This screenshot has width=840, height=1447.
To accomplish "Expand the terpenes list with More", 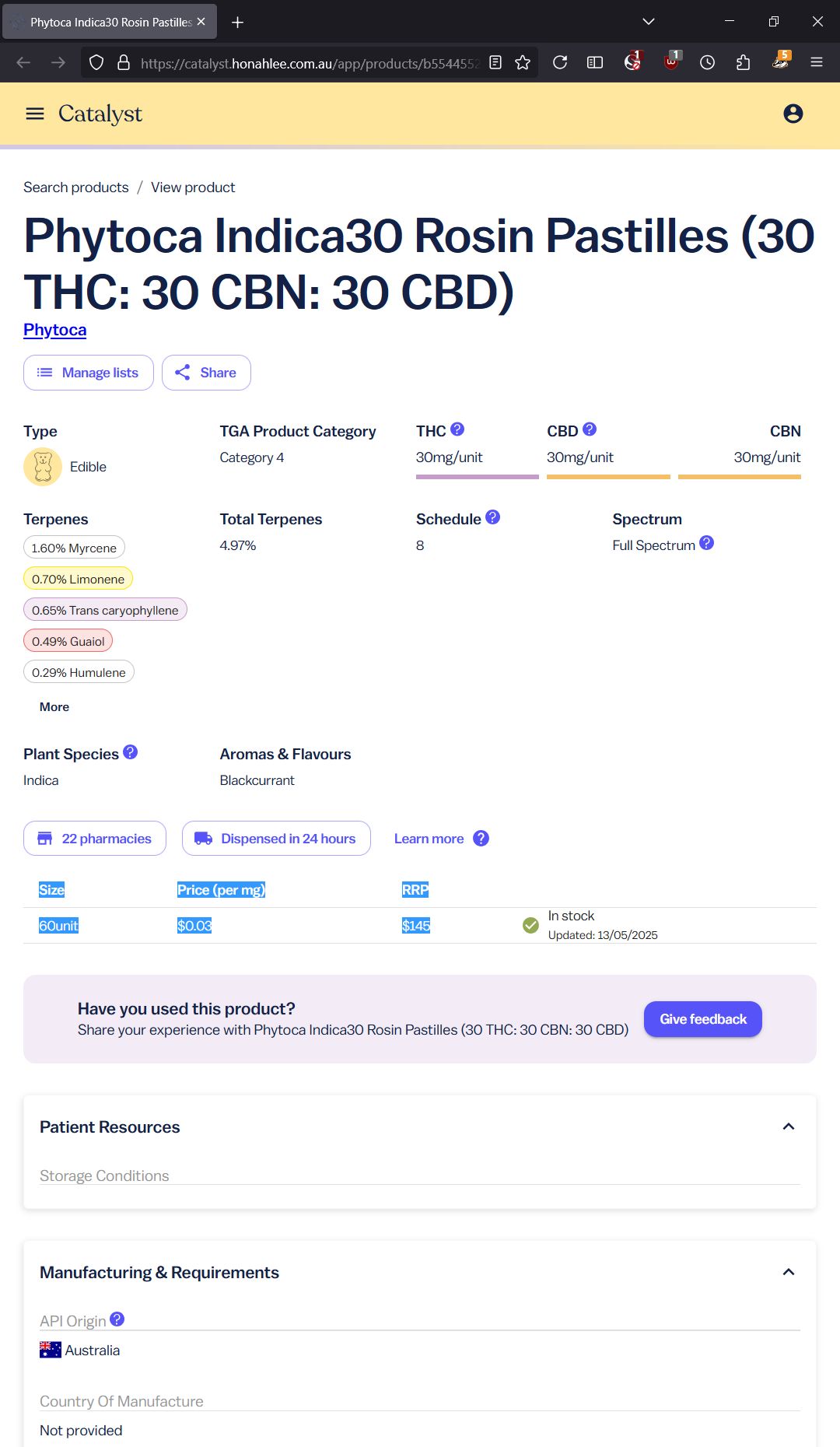I will tap(54, 706).
